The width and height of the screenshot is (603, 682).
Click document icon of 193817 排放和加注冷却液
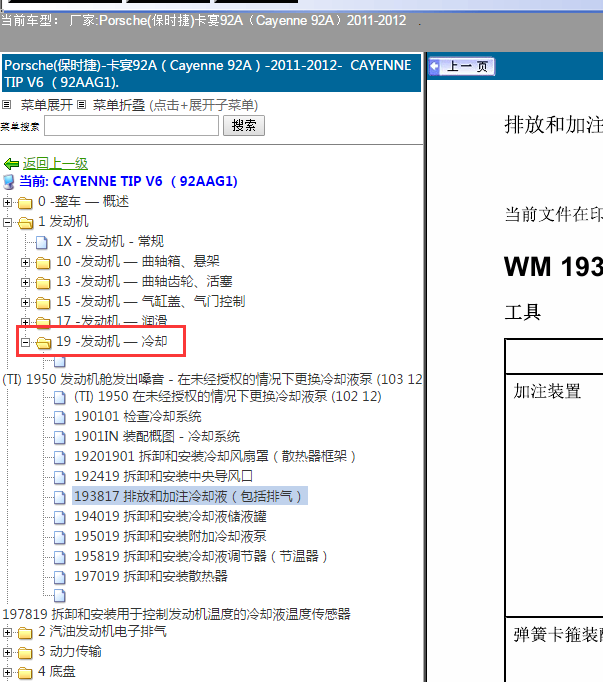tap(60, 497)
